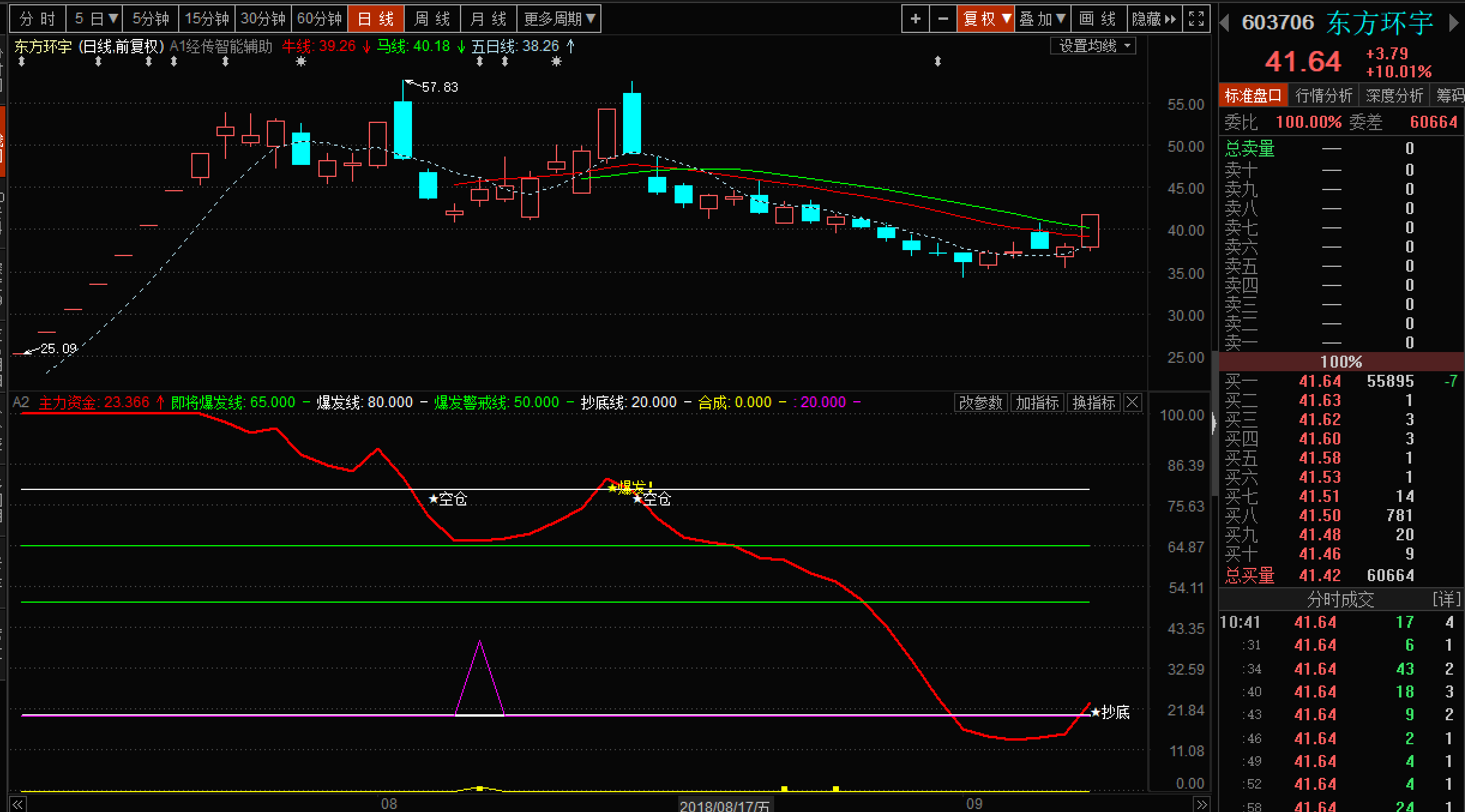Select the 60分钟 chart period
The height and width of the screenshot is (812, 1465).
[320, 19]
